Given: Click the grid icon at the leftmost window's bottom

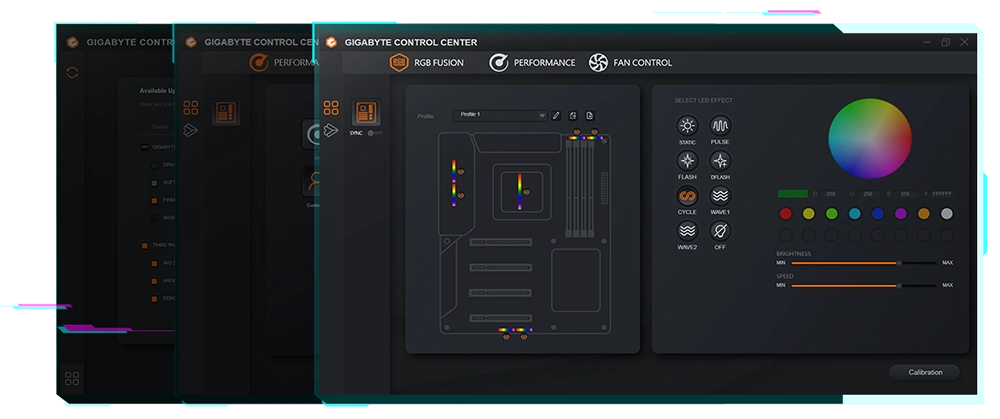Looking at the screenshot, I should pos(72,378).
